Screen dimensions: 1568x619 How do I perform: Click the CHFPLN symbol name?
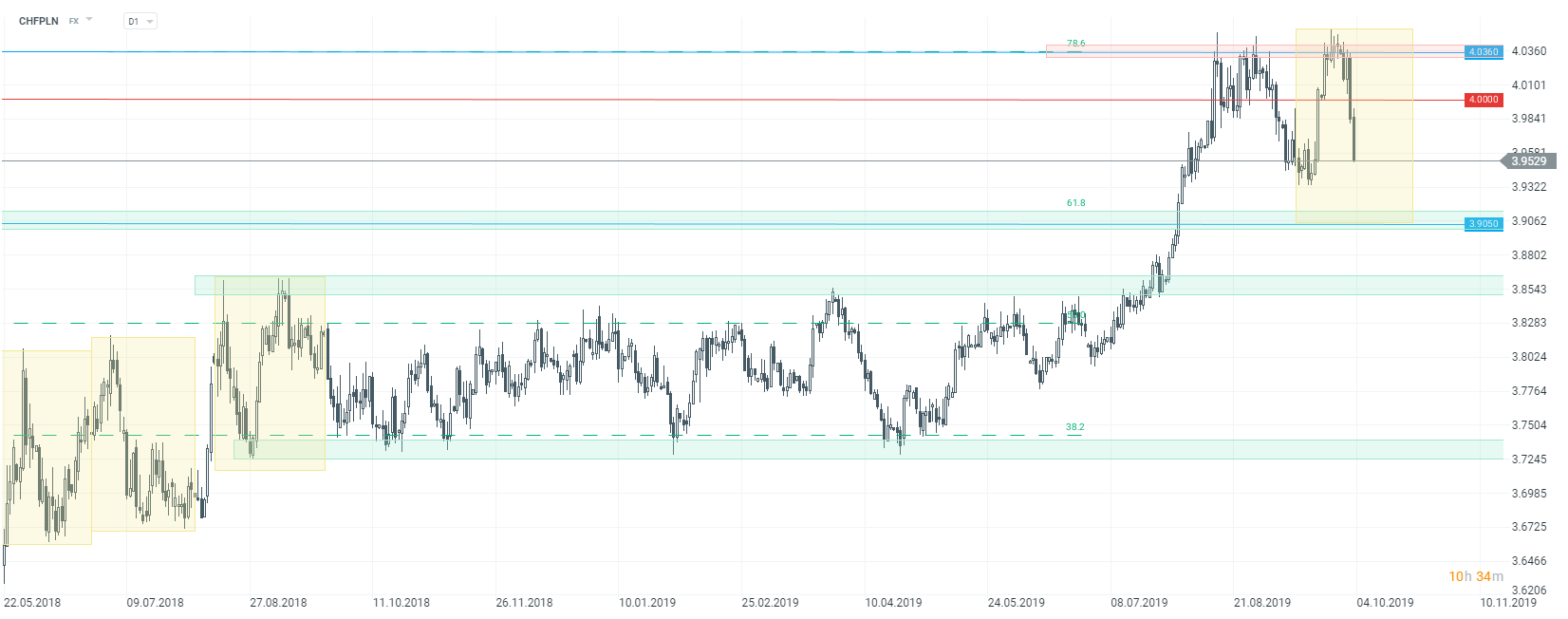(x=39, y=21)
